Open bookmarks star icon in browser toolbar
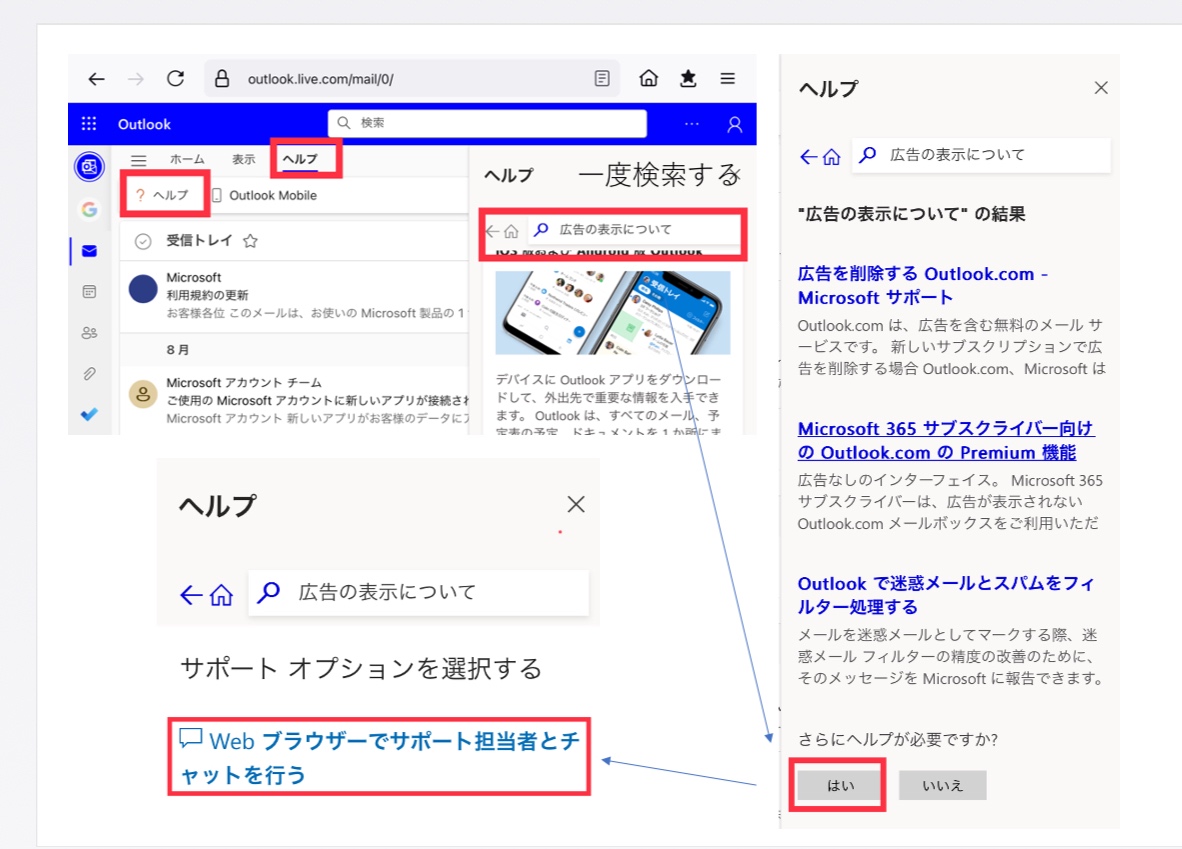 [x=688, y=78]
